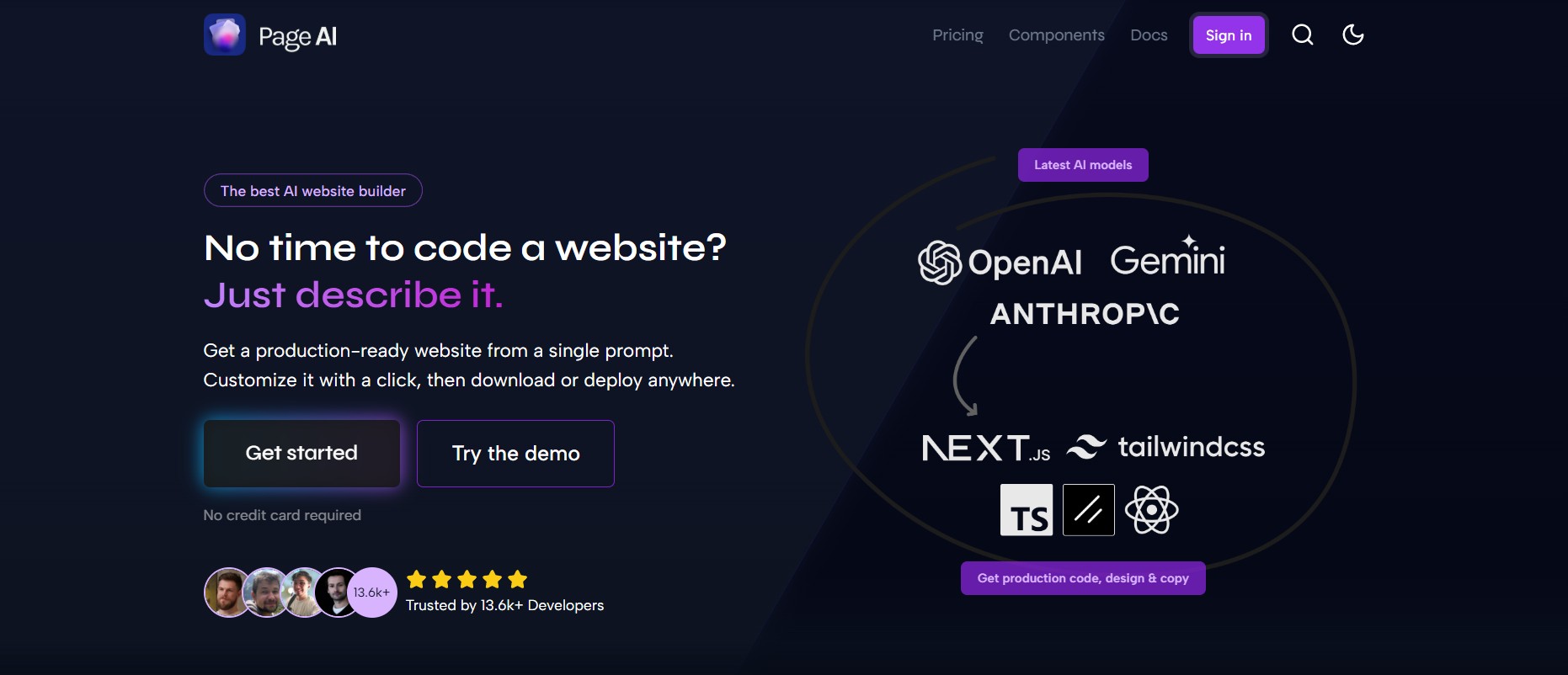This screenshot has width=1568, height=675.
Task: Click the React atom icon
Action: point(1151,510)
